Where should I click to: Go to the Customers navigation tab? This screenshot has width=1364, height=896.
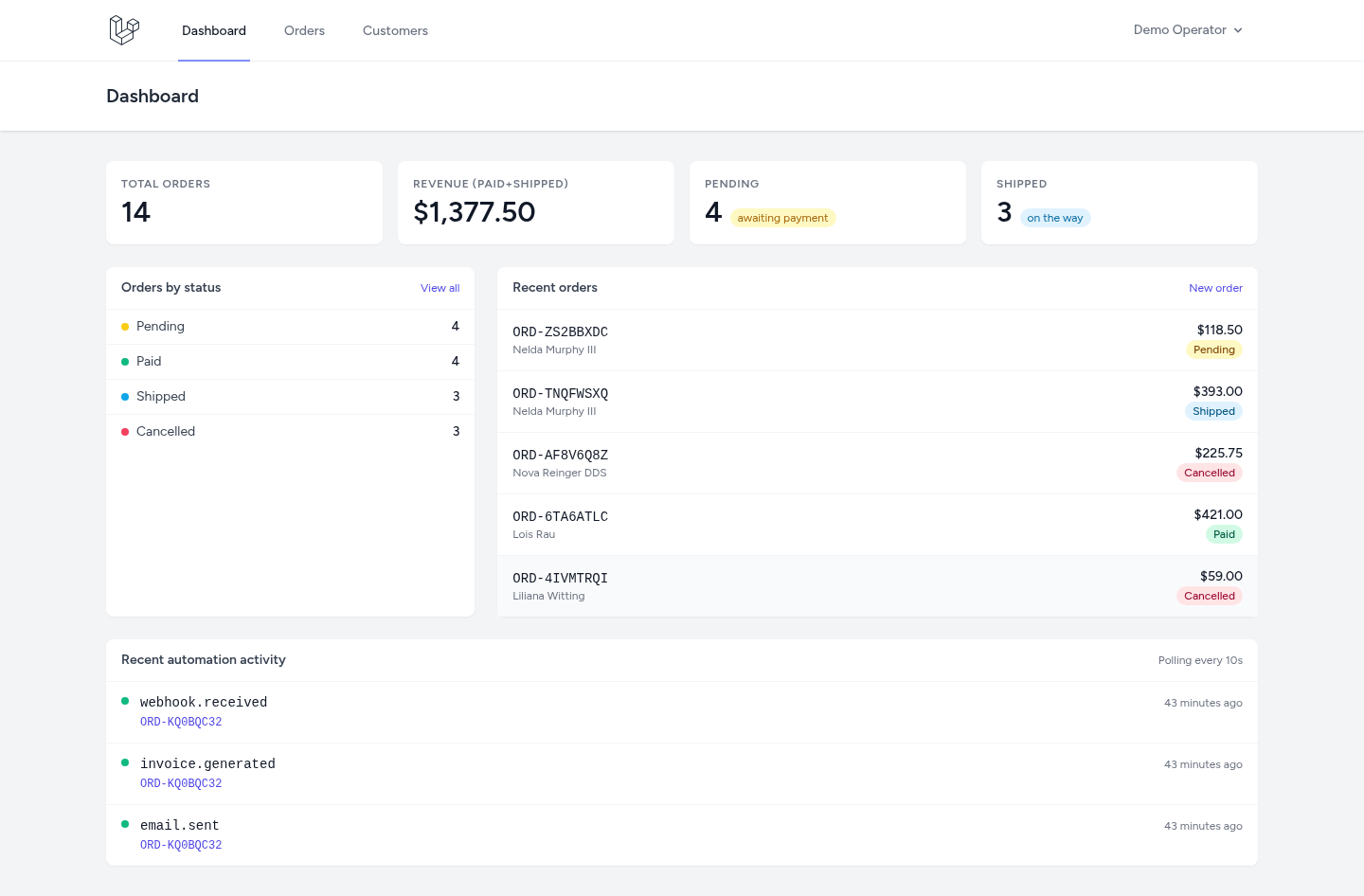[395, 30]
